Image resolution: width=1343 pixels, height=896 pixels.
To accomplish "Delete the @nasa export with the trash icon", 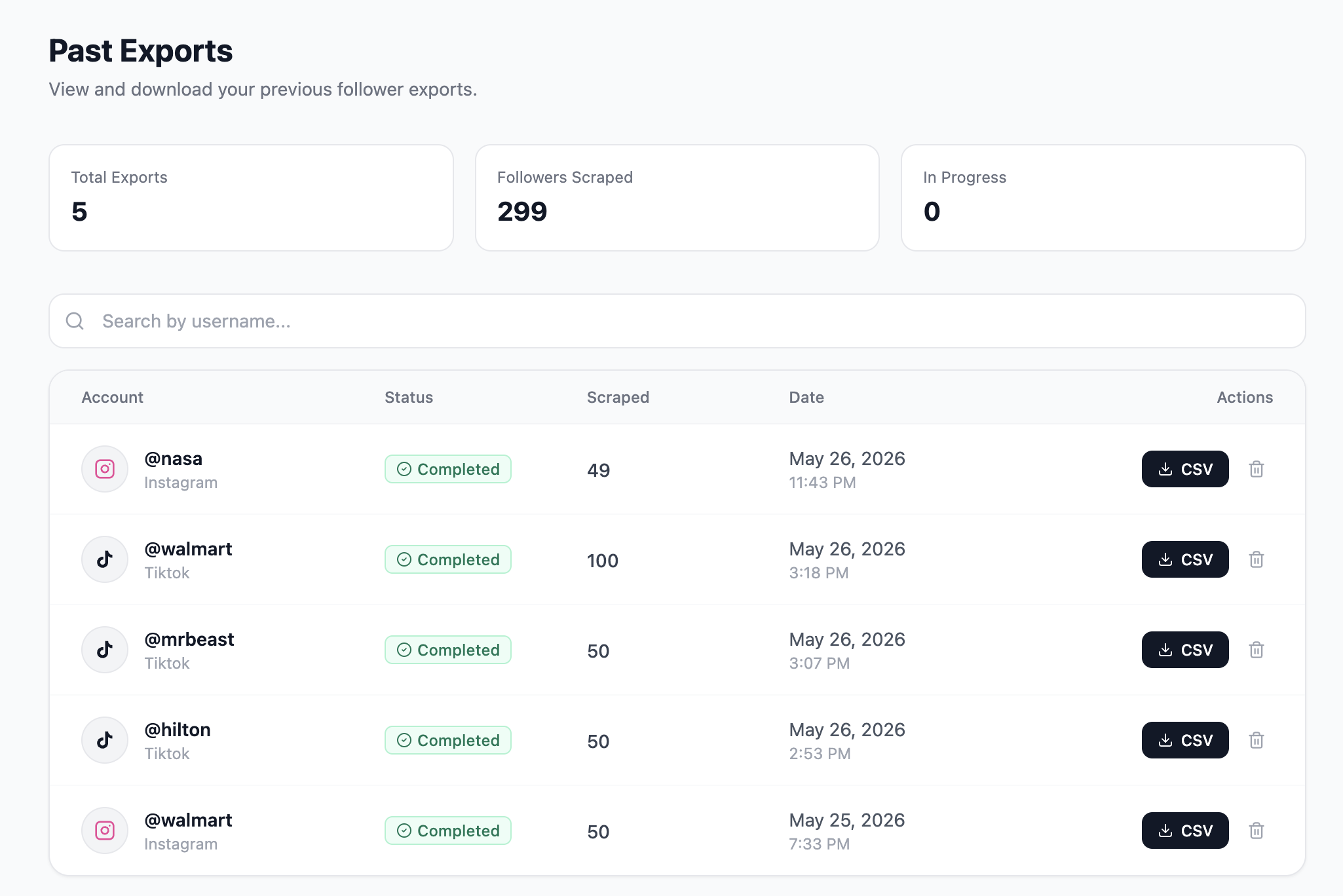I will point(1256,469).
